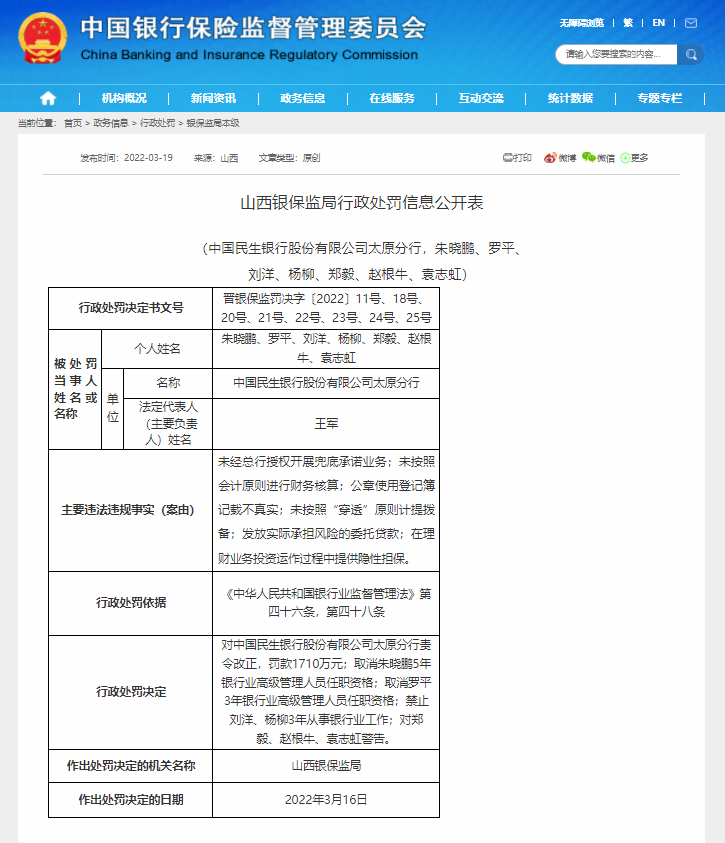725x843 pixels.
Task: Open 无障碍浏览 accessibility mode
Action: [582, 23]
